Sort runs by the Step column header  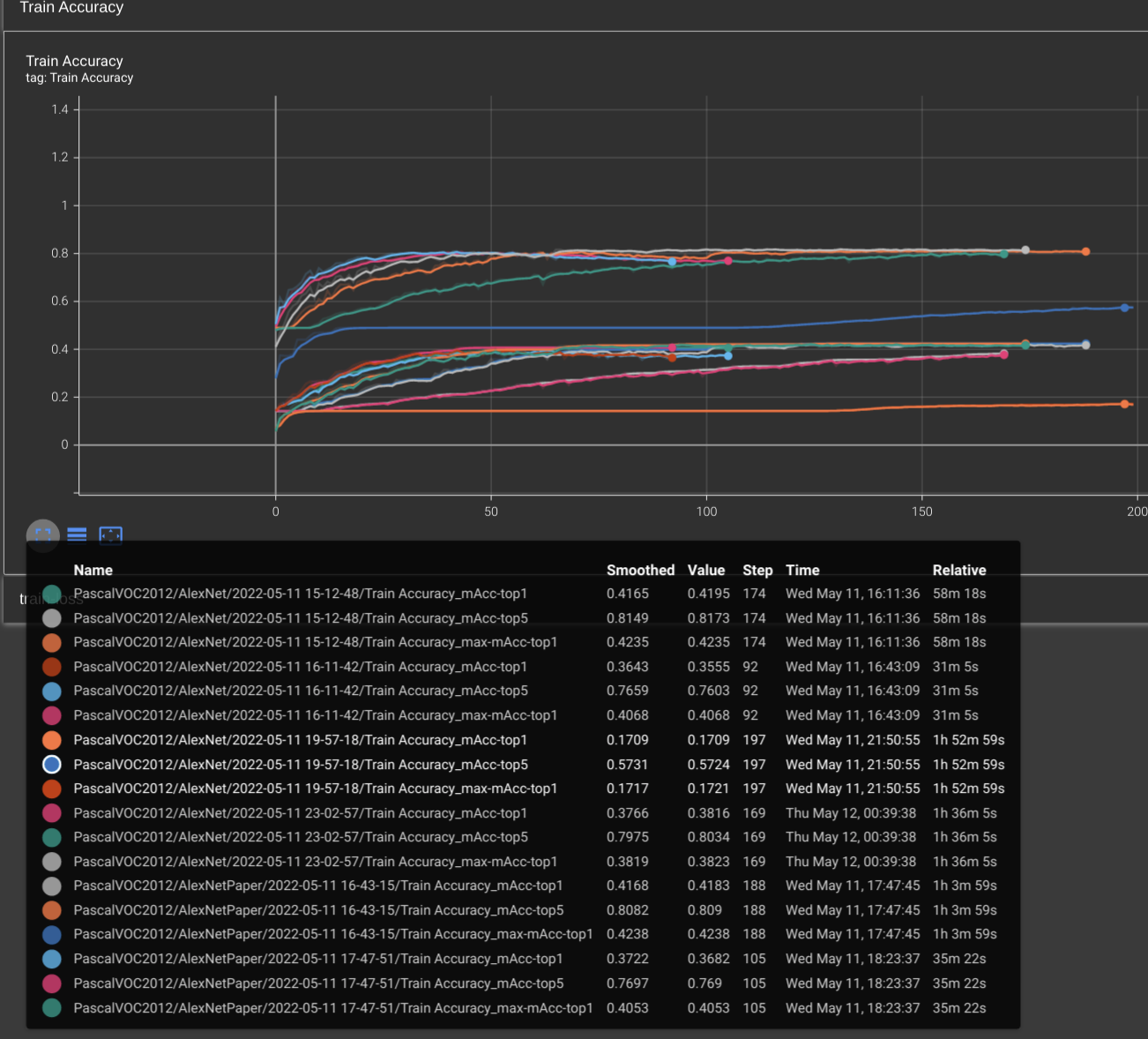click(757, 570)
